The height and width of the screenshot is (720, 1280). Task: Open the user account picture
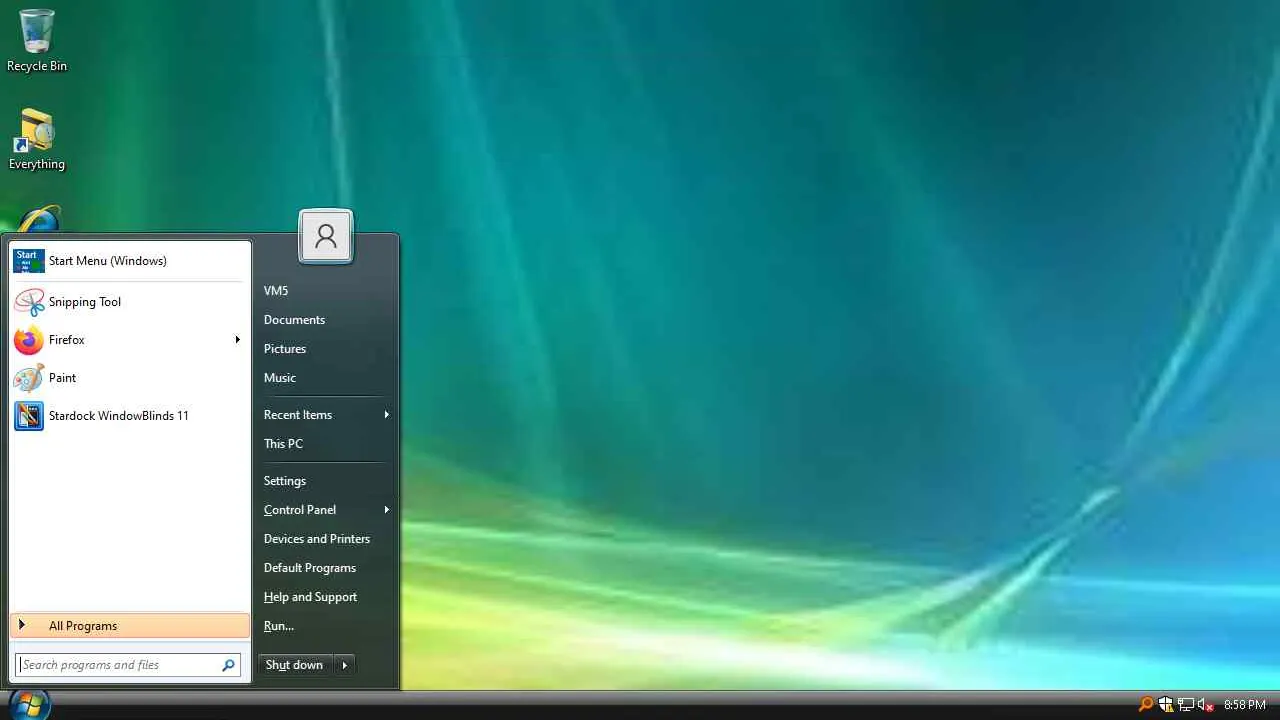[326, 236]
